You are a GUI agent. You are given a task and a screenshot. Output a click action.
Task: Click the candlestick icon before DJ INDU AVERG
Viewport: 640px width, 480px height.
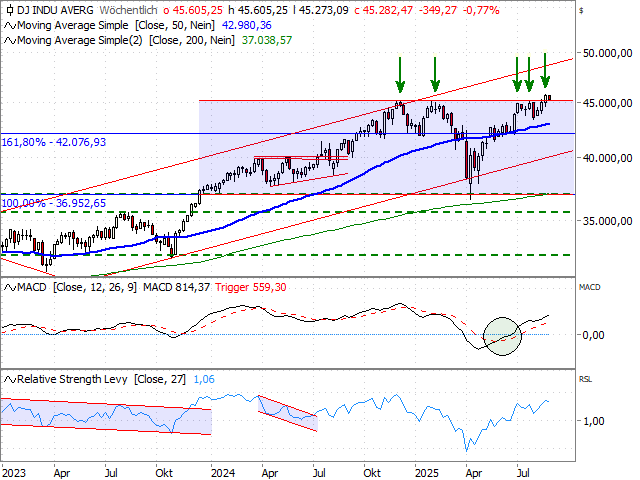click(9, 10)
